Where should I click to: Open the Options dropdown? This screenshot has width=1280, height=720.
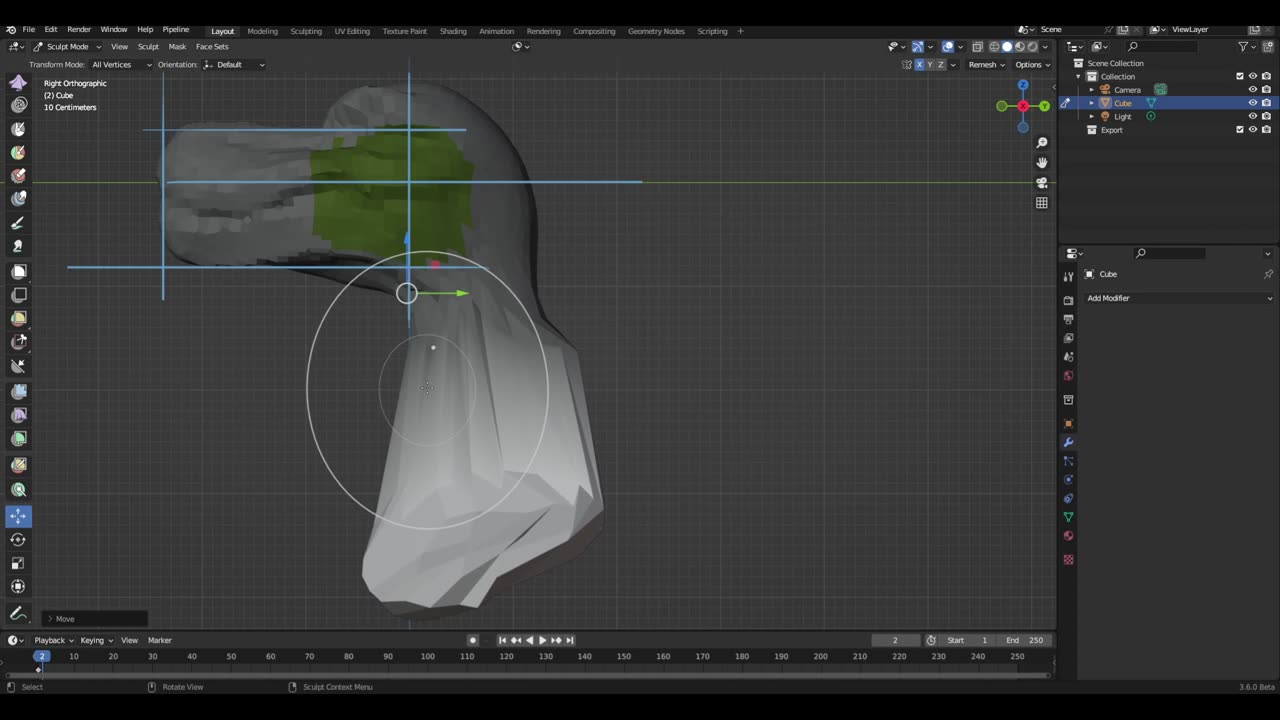pyautogui.click(x=1033, y=65)
